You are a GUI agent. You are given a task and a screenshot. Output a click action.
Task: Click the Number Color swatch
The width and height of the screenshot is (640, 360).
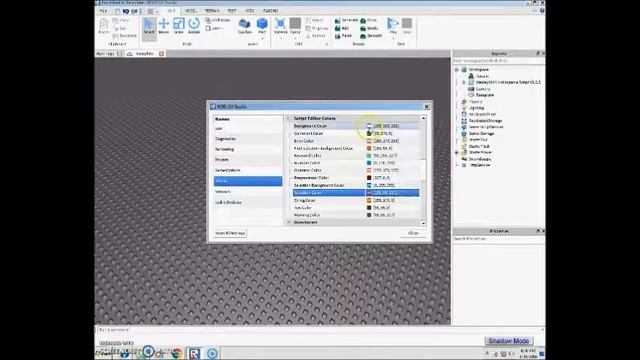369,163
